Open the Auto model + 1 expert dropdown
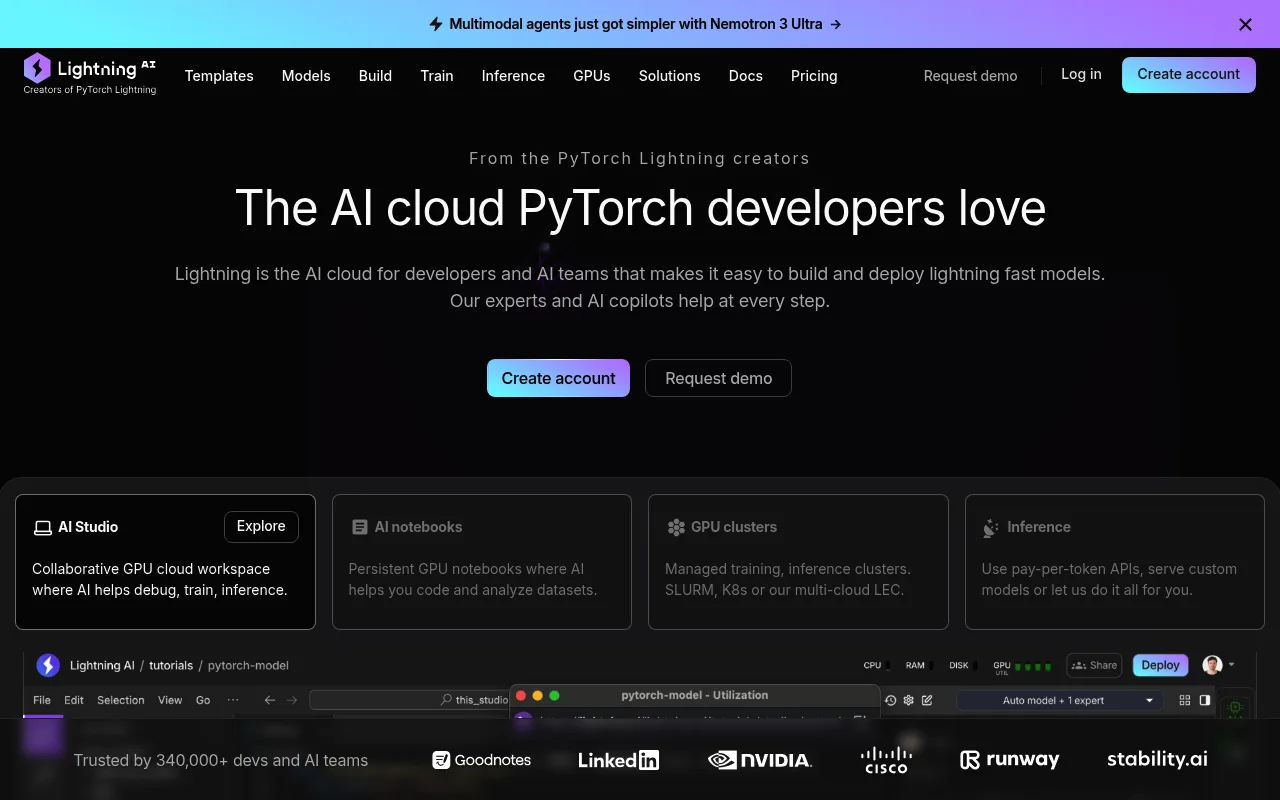Image resolution: width=1280 pixels, height=800 pixels. pyautogui.click(x=1061, y=700)
